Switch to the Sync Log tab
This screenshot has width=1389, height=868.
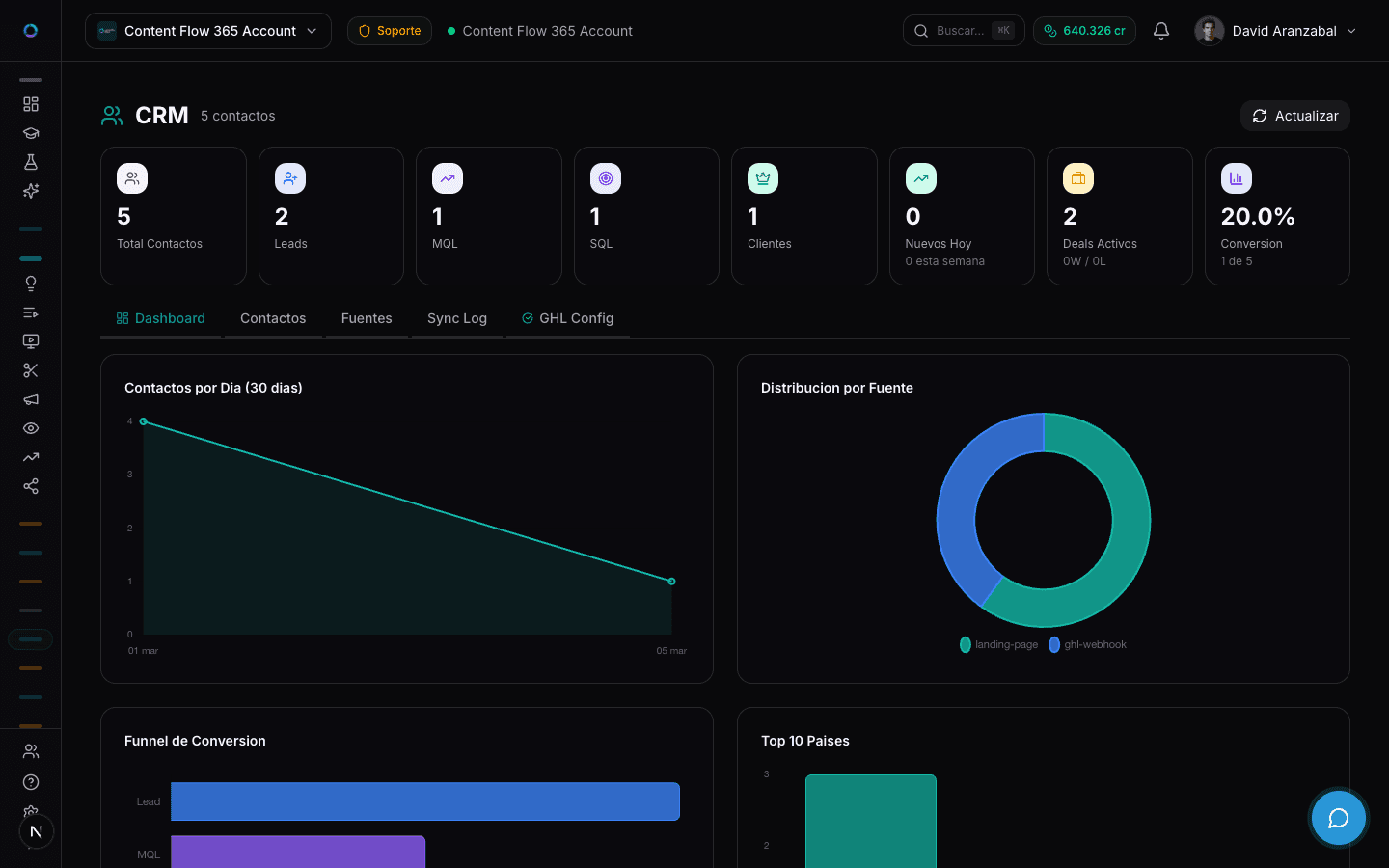(x=457, y=318)
